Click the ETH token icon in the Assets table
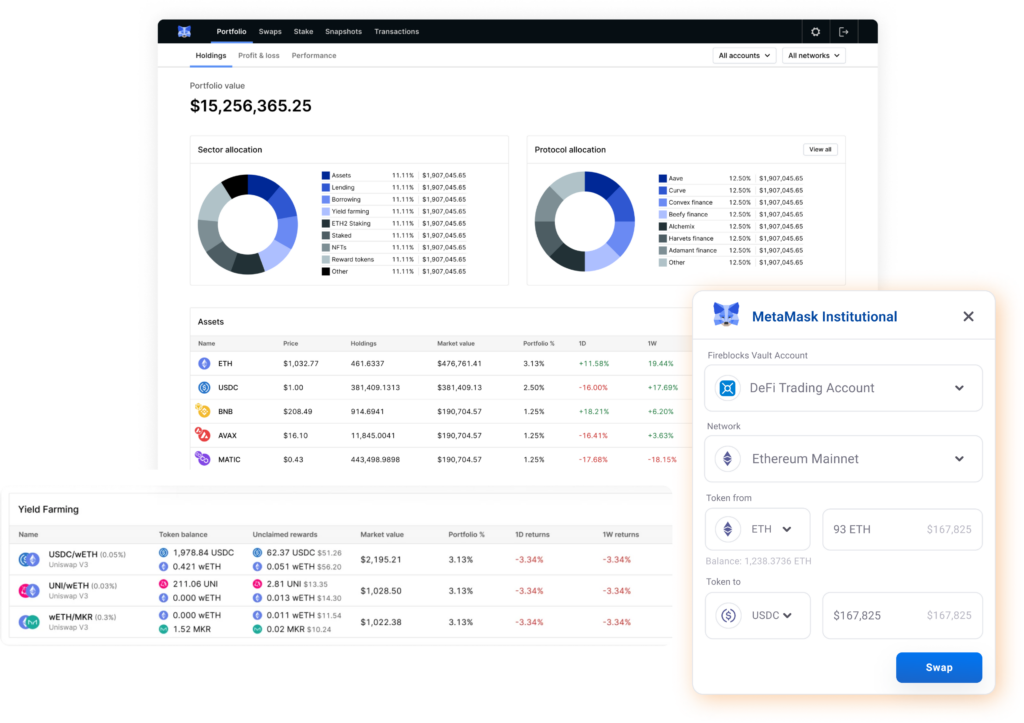The width and height of the screenshot is (1024, 723). (204, 363)
